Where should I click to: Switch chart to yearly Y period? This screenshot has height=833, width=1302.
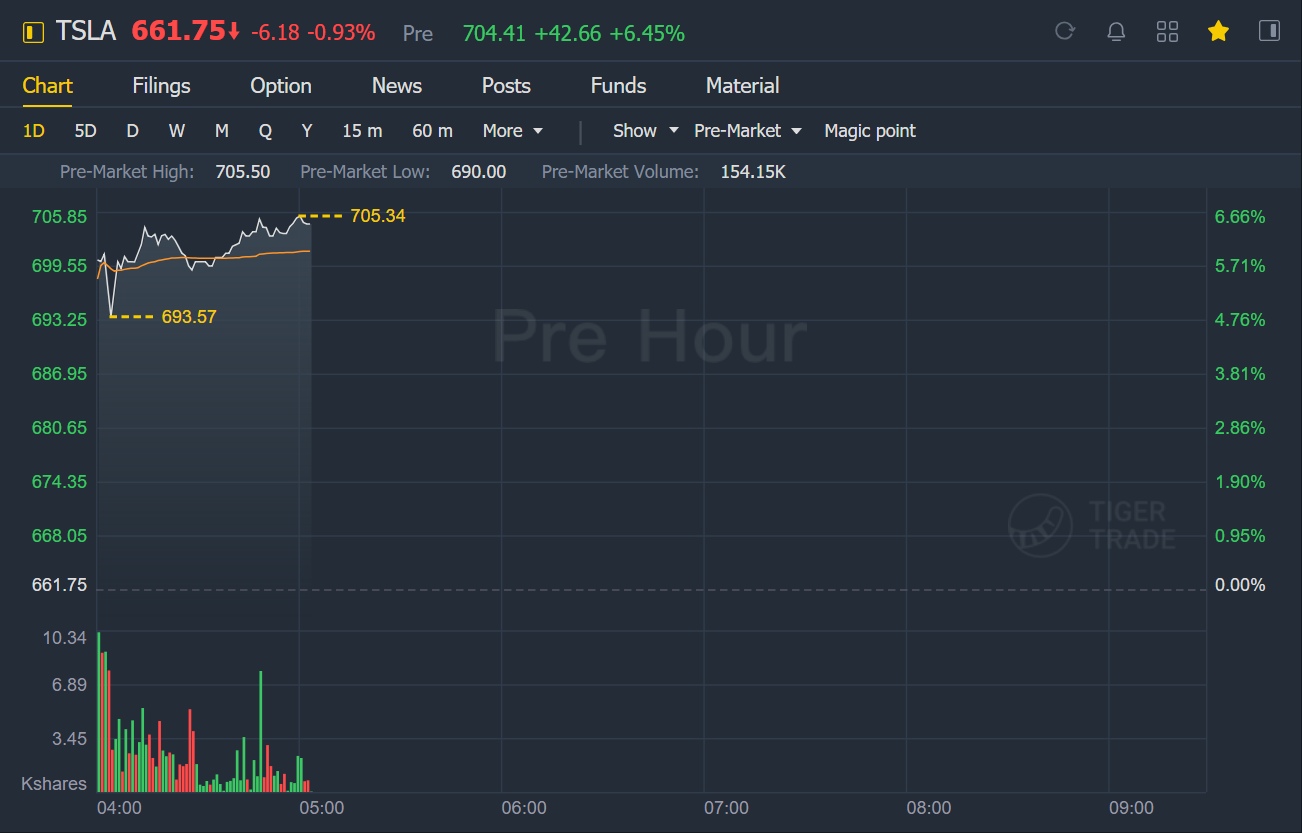[307, 131]
